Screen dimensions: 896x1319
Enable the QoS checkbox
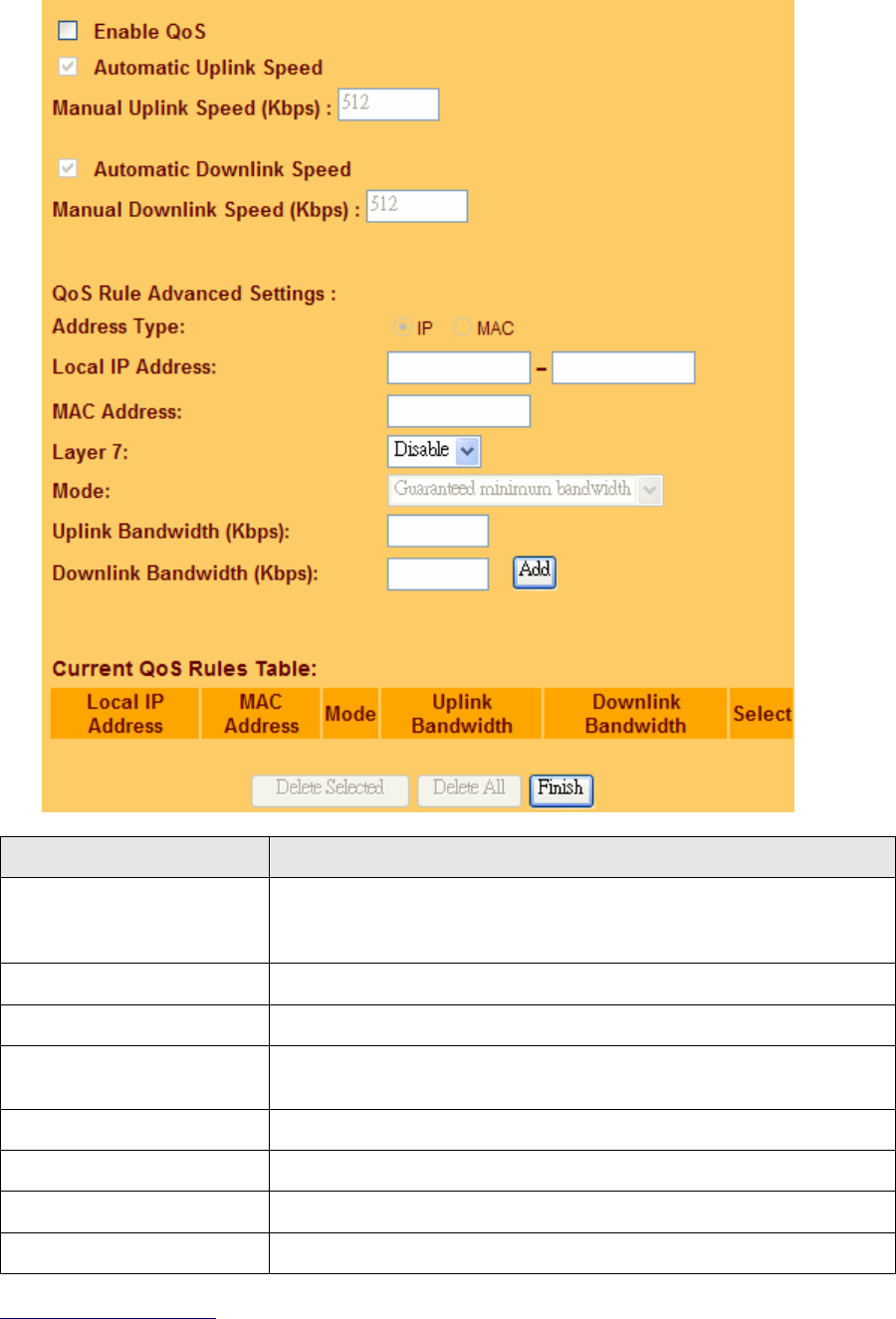(x=68, y=32)
